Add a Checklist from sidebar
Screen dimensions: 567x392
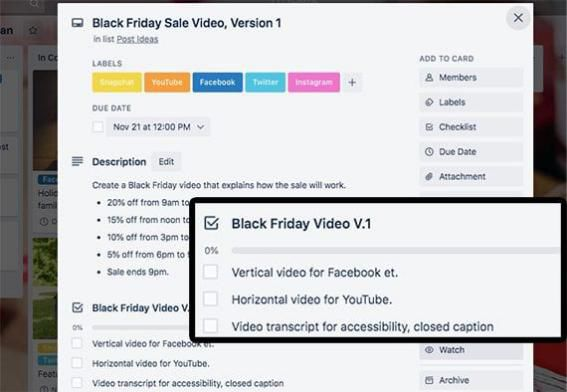pyautogui.click(x=471, y=127)
